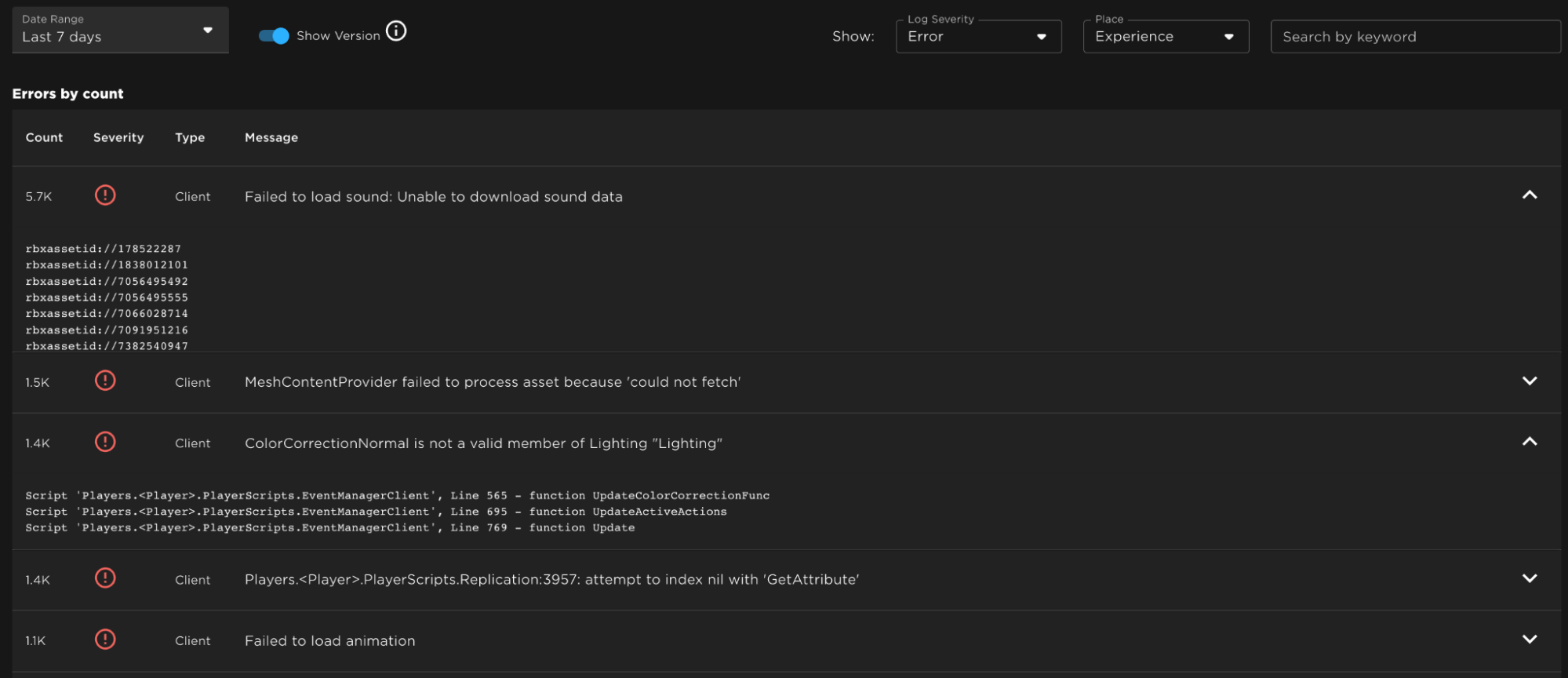Collapse the Failed to load sound error details
Viewport: 1568px width, 678px height.
point(1529,195)
